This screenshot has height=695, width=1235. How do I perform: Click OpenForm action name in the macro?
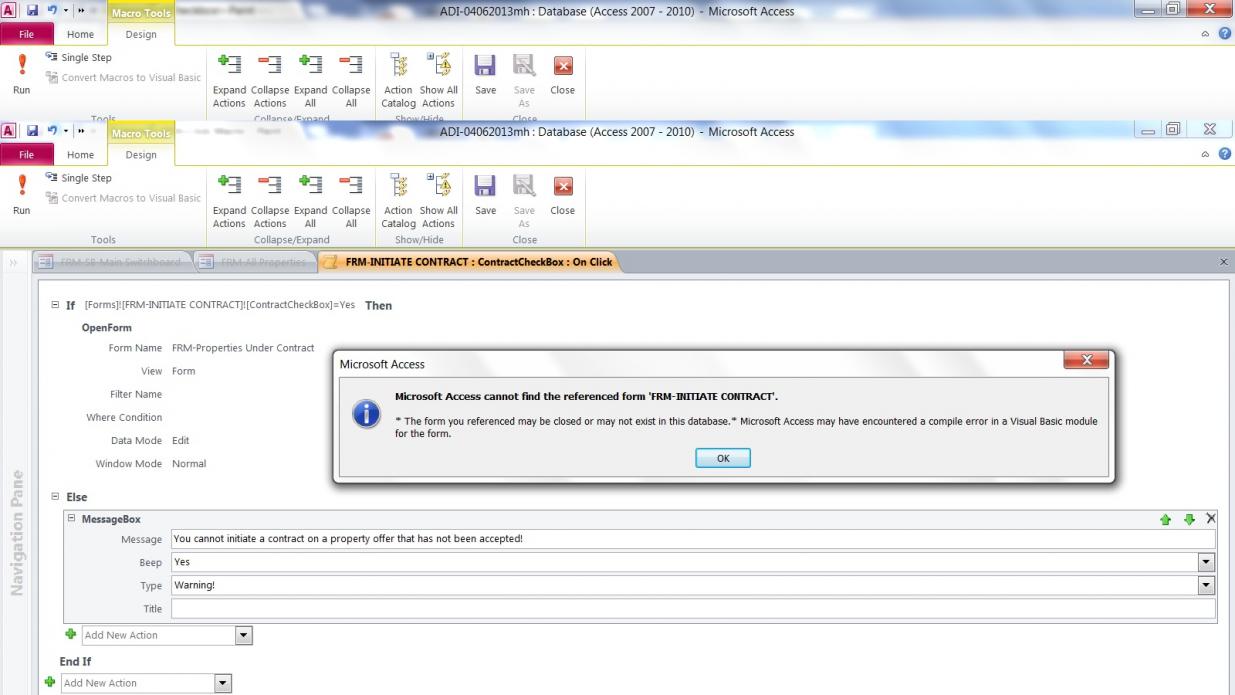click(107, 328)
